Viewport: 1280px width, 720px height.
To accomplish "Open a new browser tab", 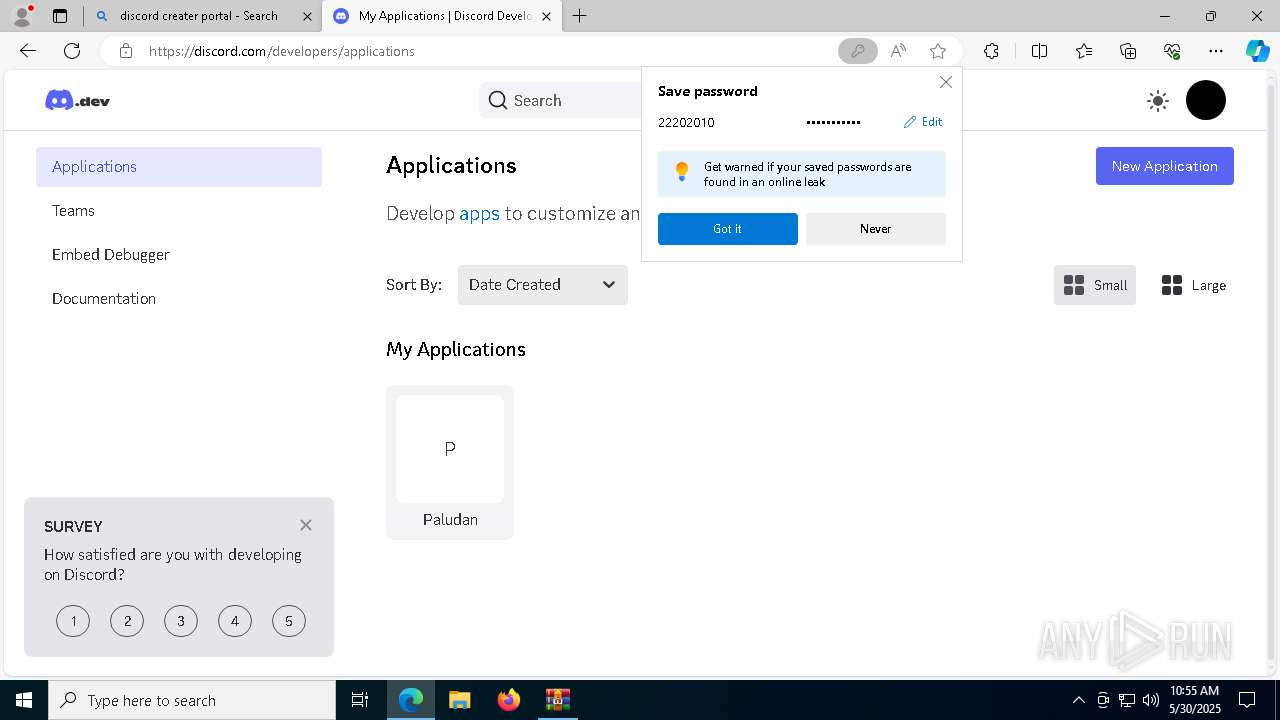I will click(x=580, y=16).
